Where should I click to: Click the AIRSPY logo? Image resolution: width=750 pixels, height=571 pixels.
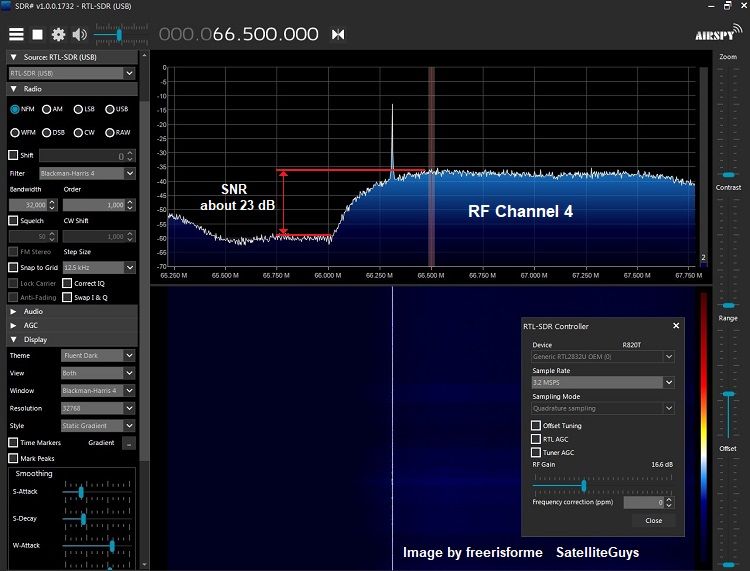click(x=716, y=34)
